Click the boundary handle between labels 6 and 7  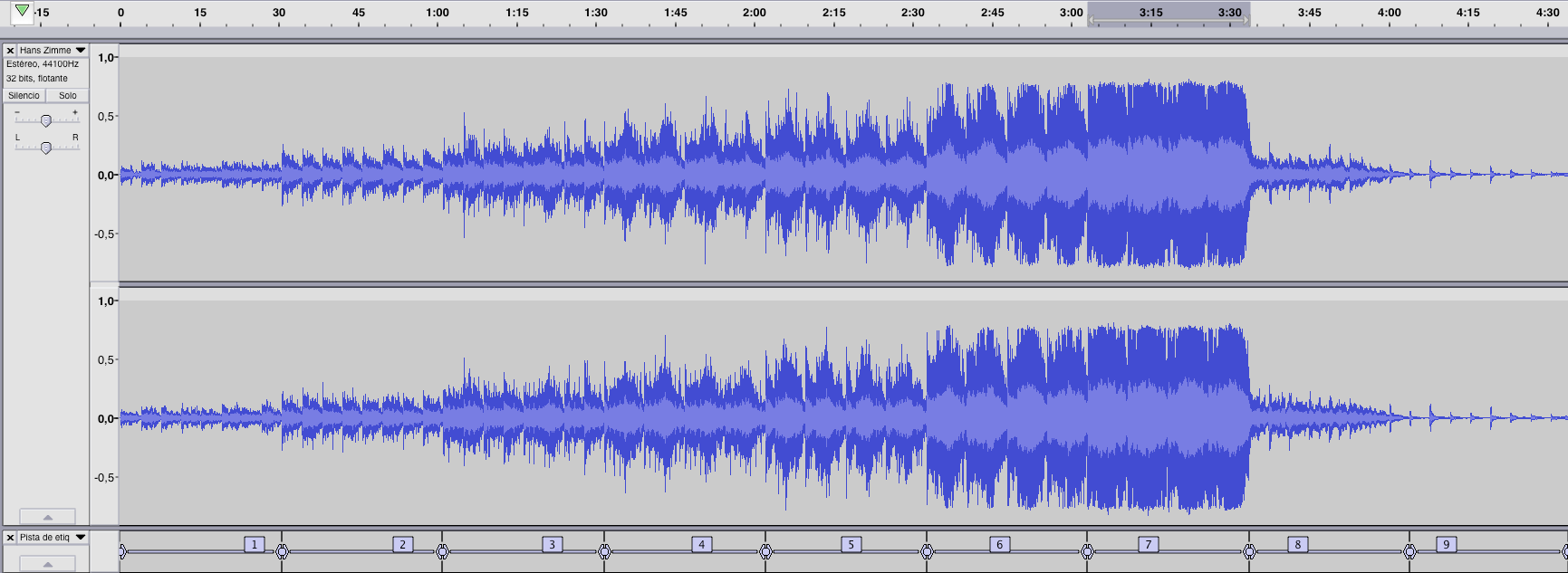(x=1087, y=551)
